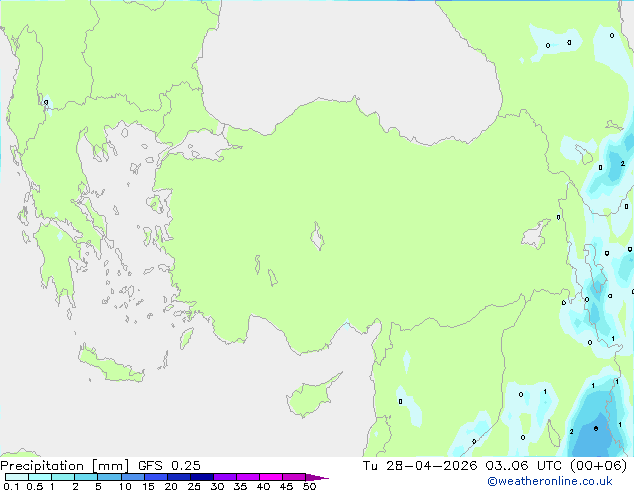634x490 pixels.
Task: Select the 0.5–1 mm legend color box
Action: pyautogui.click(x=40, y=477)
